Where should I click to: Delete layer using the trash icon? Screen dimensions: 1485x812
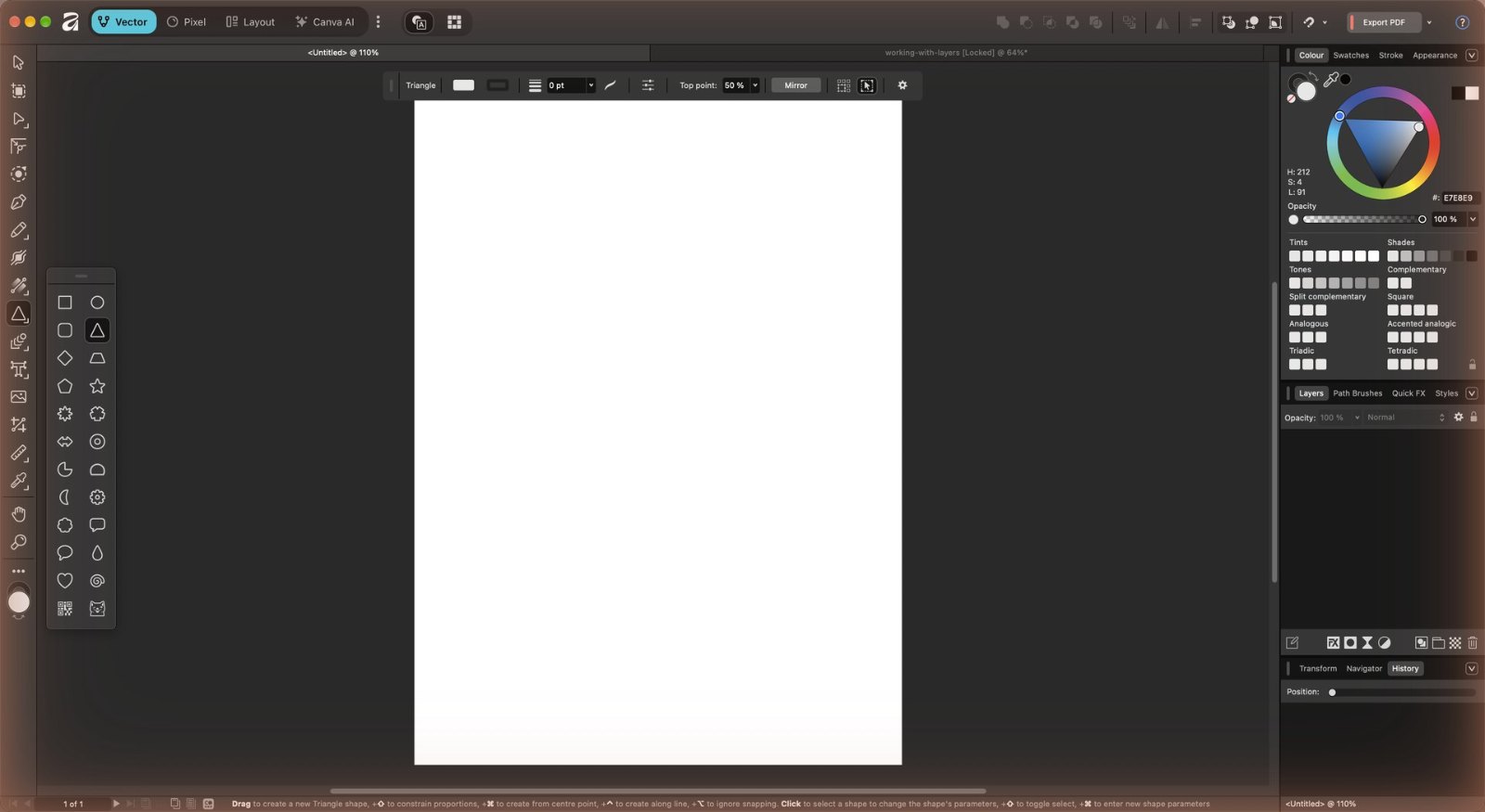[x=1472, y=642]
